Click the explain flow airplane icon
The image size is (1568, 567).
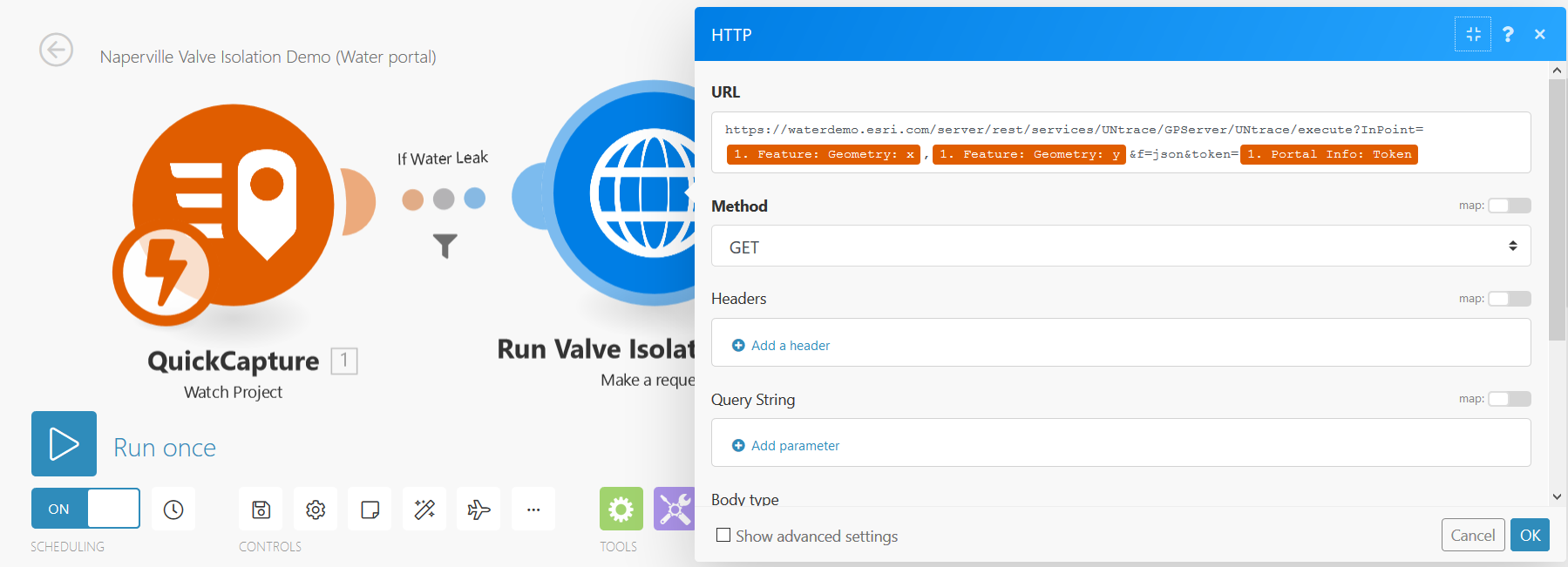(x=479, y=510)
